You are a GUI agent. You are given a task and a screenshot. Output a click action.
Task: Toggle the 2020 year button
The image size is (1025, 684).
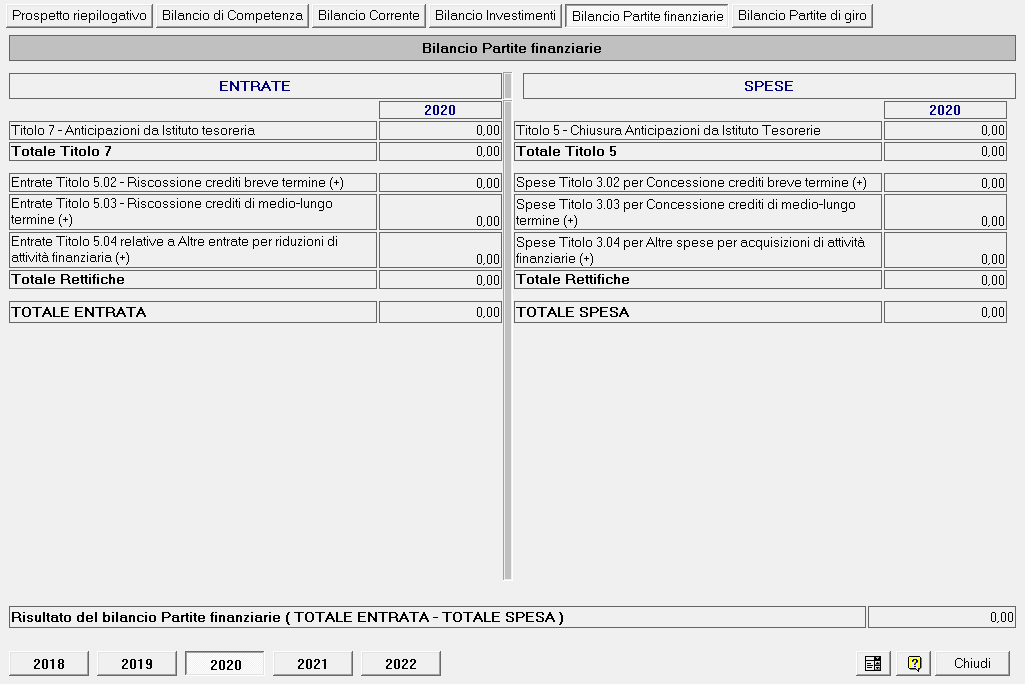click(x=225, y=664)
